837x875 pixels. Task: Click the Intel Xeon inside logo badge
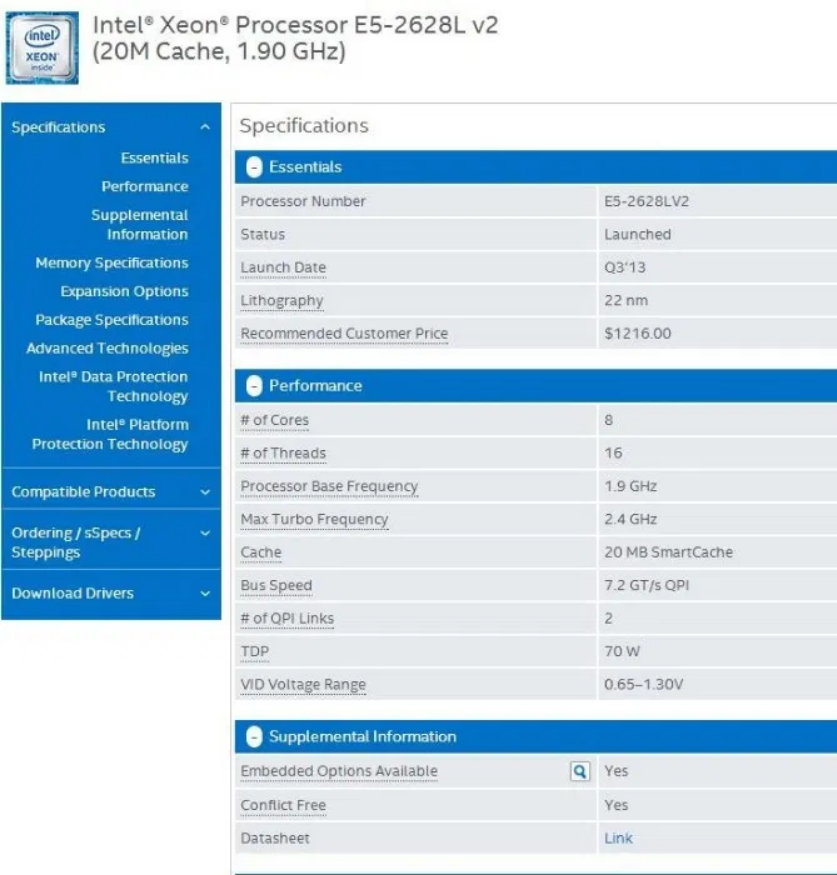pyautogui.click(x=42, y=48)
